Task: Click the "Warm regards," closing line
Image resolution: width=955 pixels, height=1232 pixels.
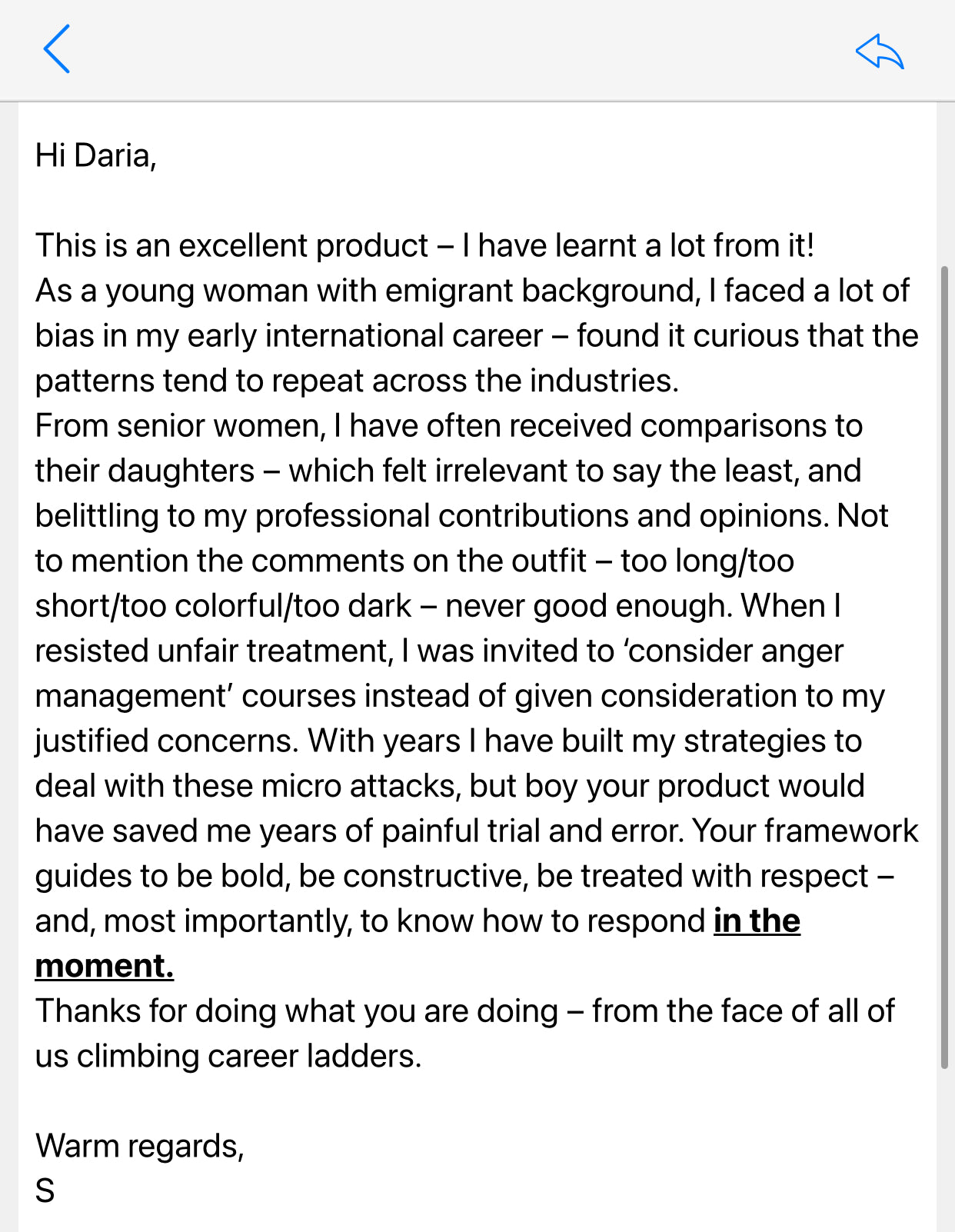Action: pos(140,1146)
